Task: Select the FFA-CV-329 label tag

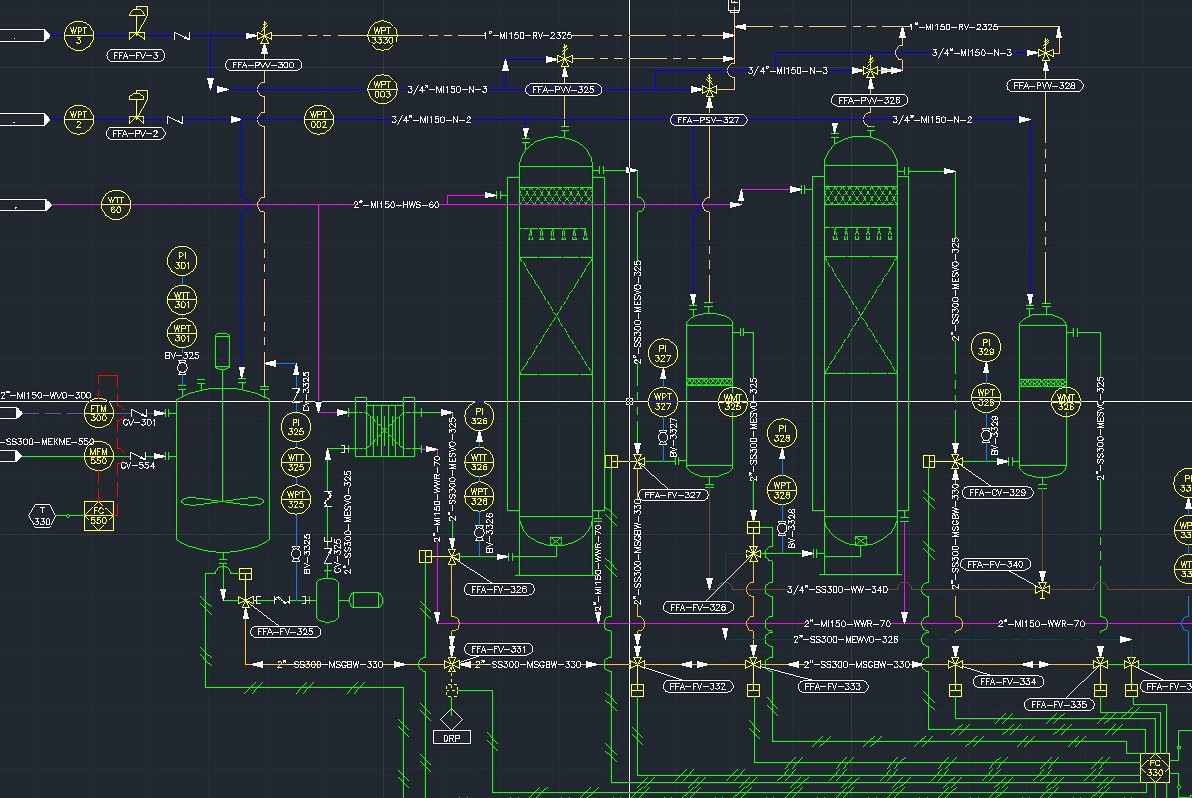Action: pos(999,493)
